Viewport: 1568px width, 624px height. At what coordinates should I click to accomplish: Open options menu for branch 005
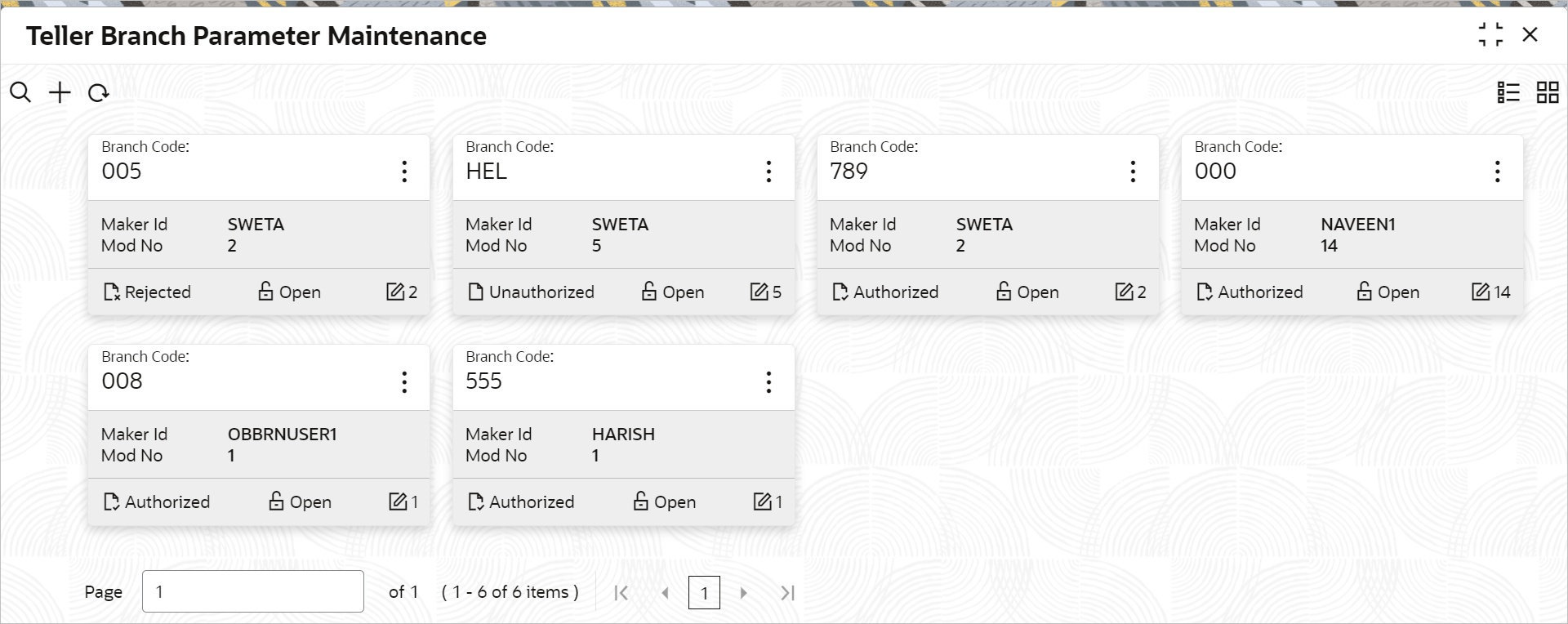404,172
